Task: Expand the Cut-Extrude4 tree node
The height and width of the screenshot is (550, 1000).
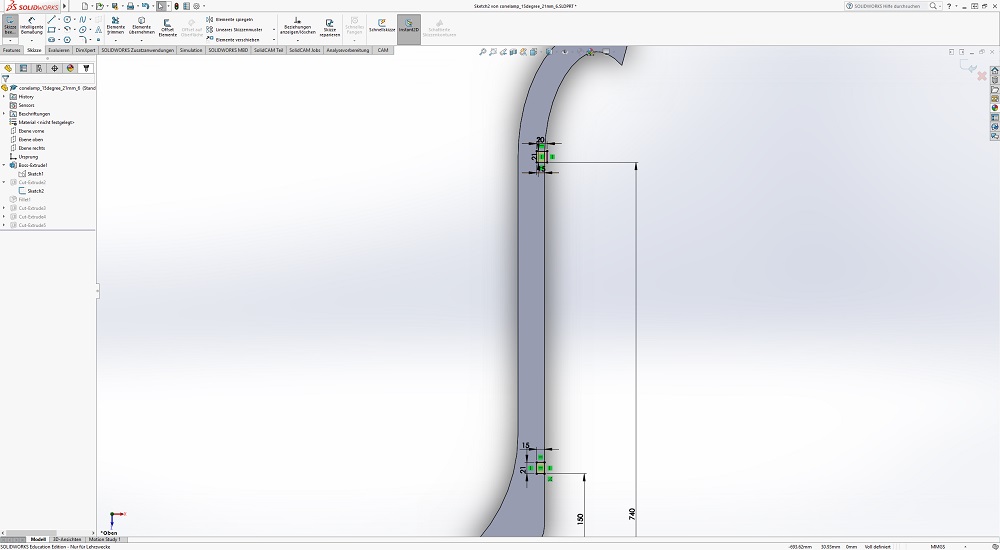Action: coord(4,217)
